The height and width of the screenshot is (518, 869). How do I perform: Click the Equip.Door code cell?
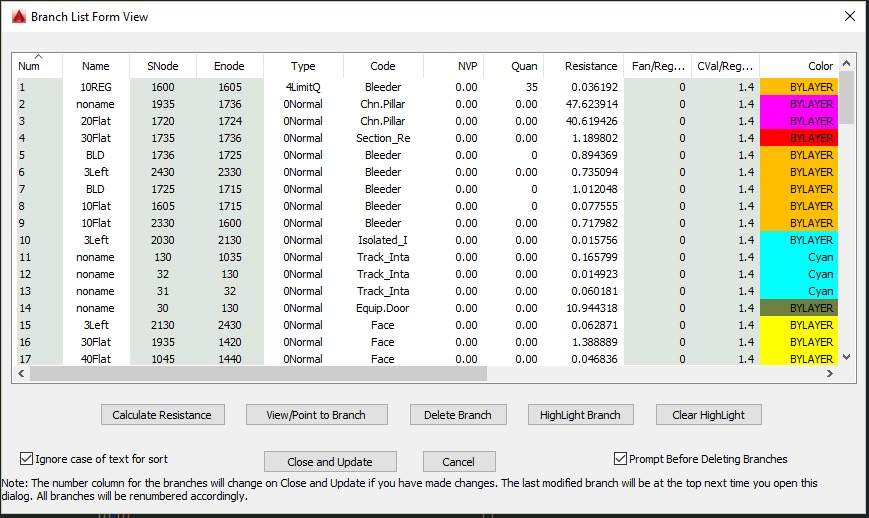tap(383, 308)
